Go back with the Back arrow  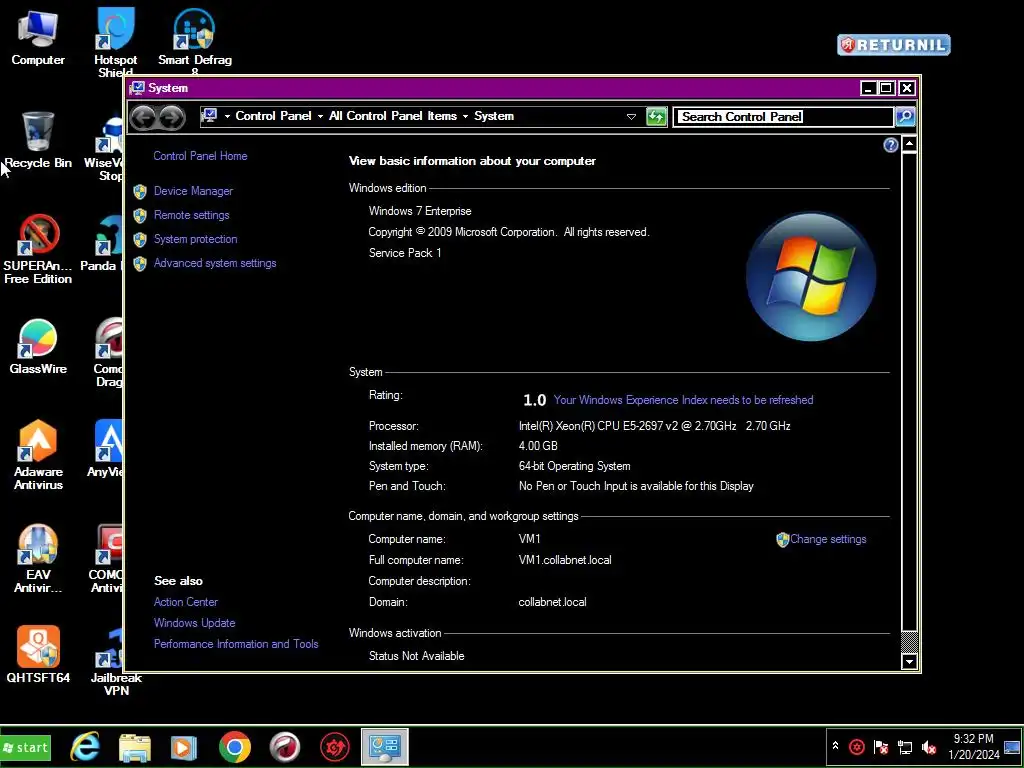pos(144,118)
